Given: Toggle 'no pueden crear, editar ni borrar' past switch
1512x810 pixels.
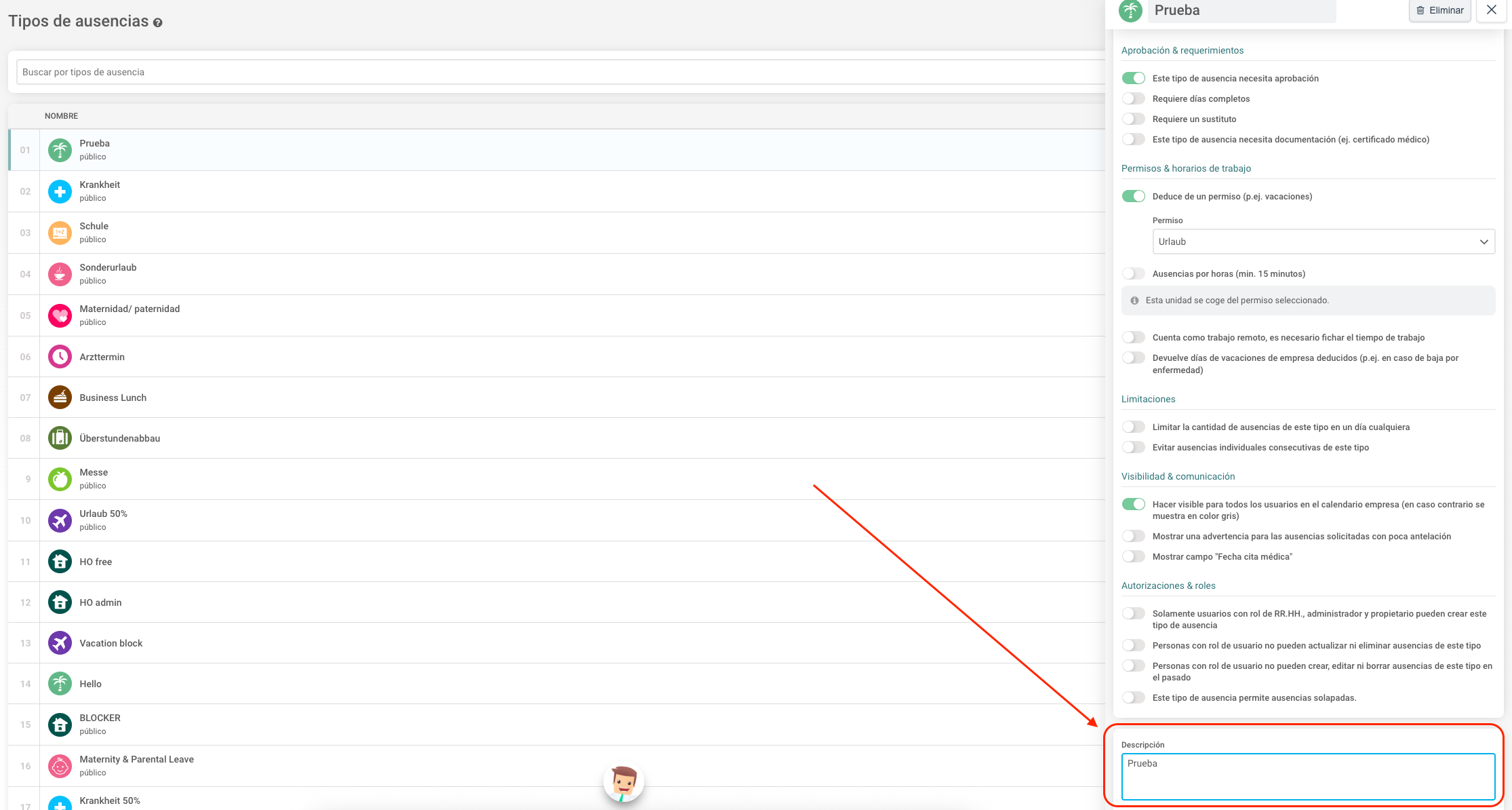Looking at the screenshot, I should coord(1134,666).
